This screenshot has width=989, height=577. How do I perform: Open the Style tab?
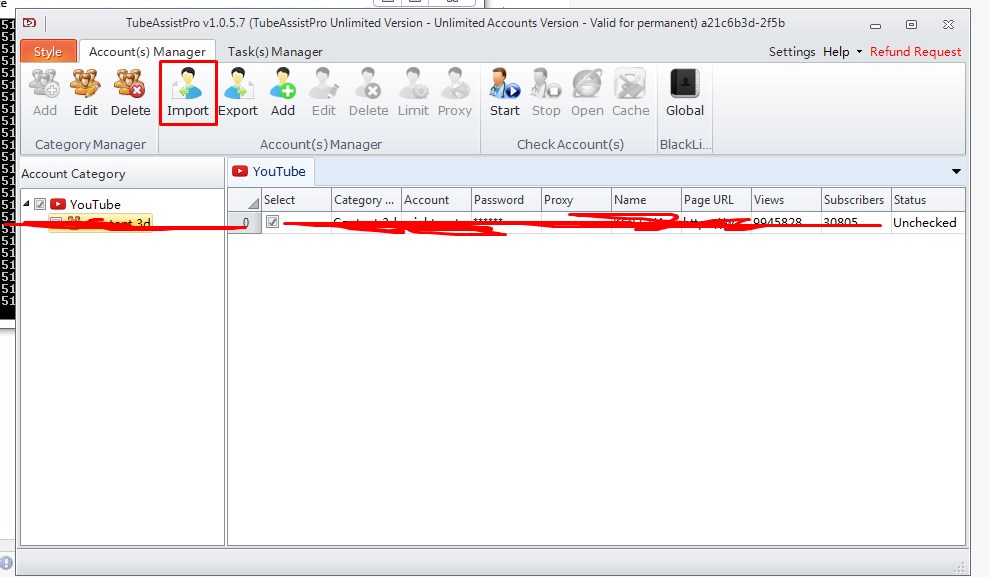pyautogui.click(x=48, y=51)
